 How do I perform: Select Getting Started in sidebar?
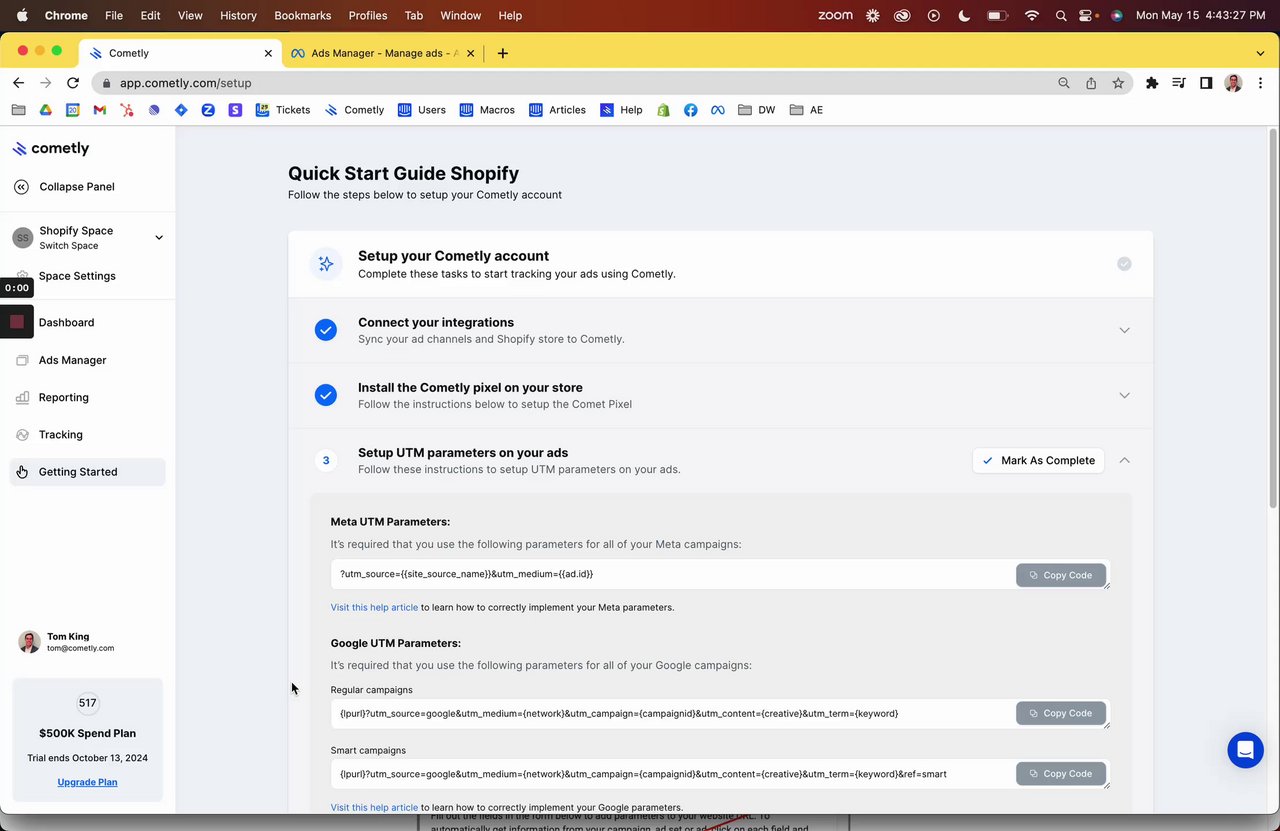click(87, 472)
